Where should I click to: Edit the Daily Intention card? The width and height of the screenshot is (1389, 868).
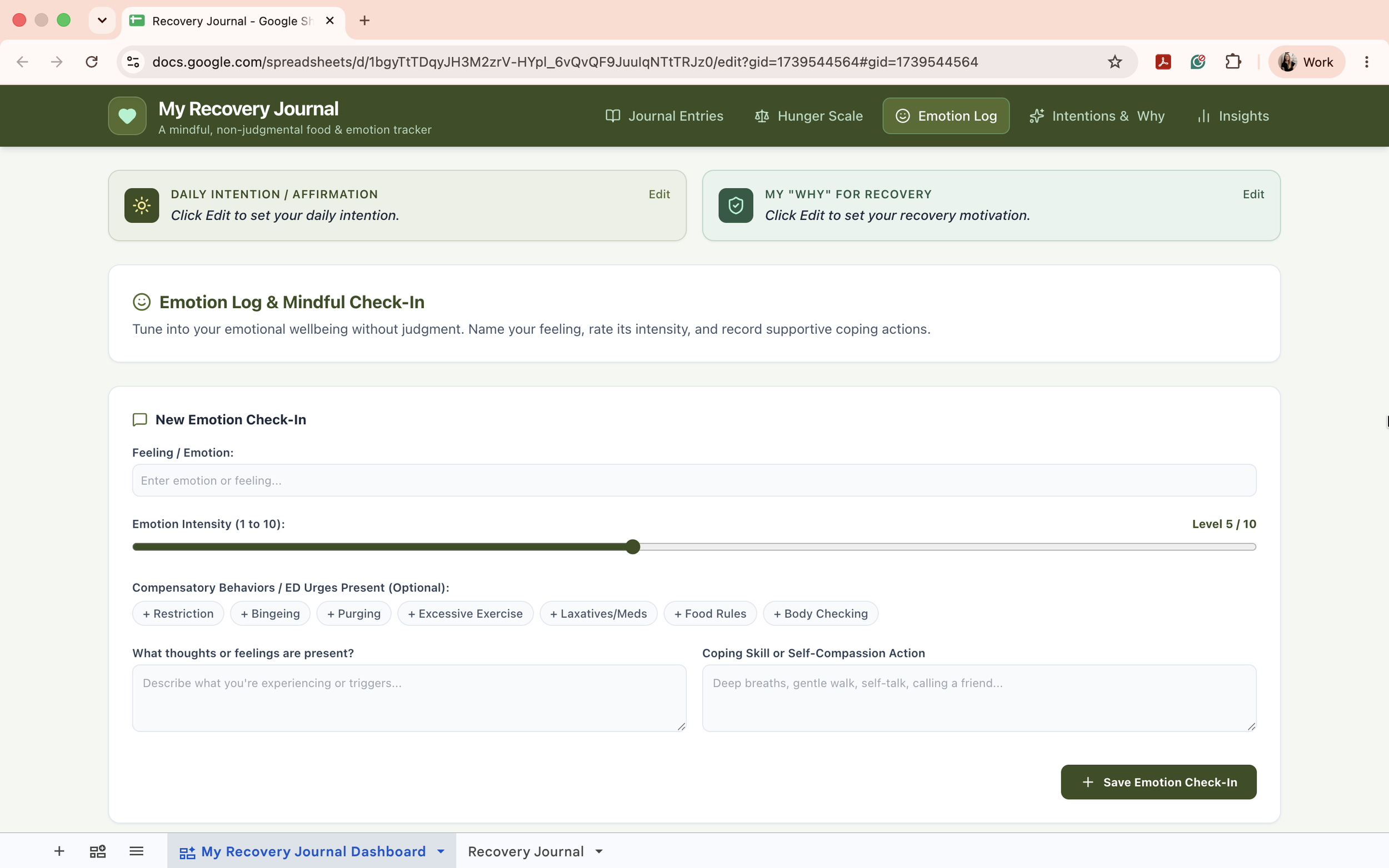pyautogui.click(x=659, y=194)
